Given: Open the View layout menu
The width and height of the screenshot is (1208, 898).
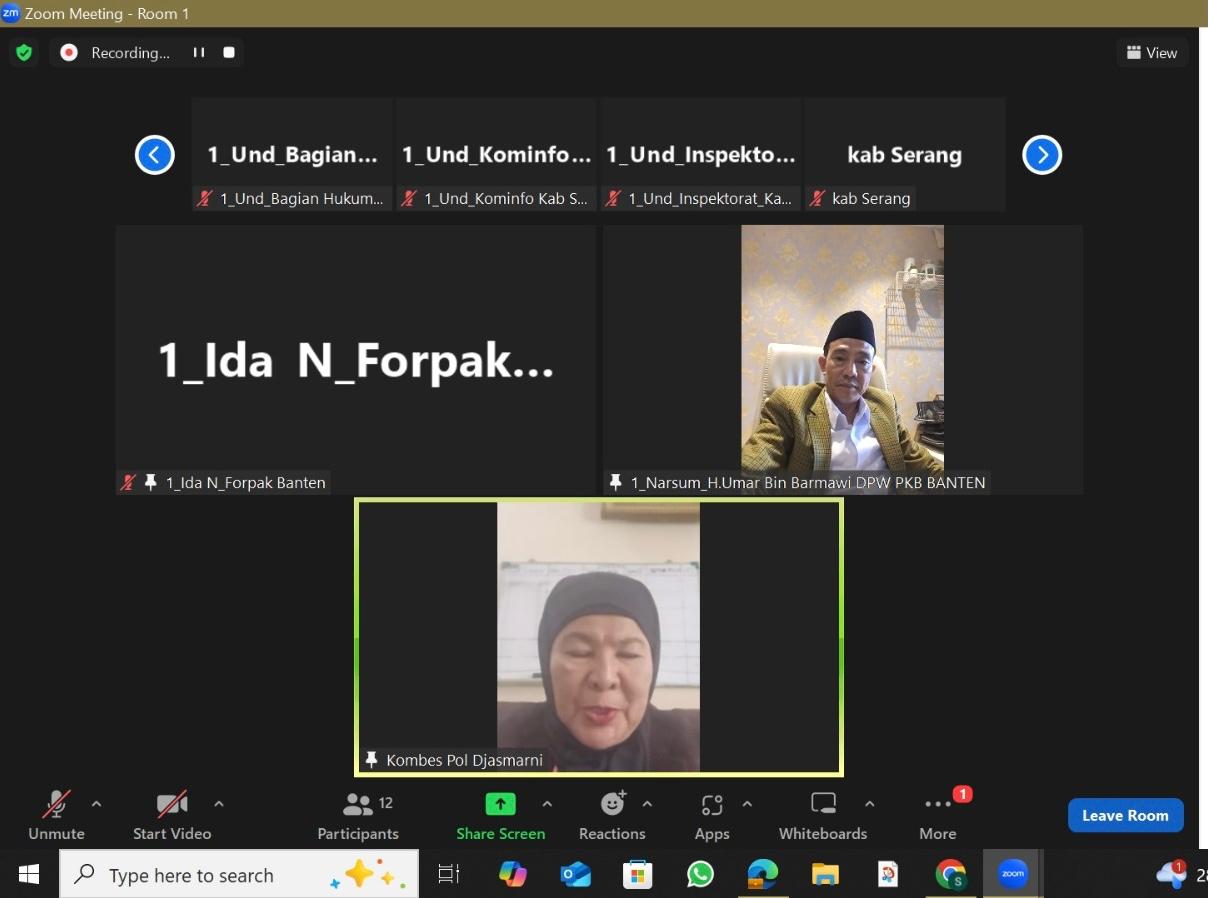Looking at the screenshot, I should tap(1152, 53).
